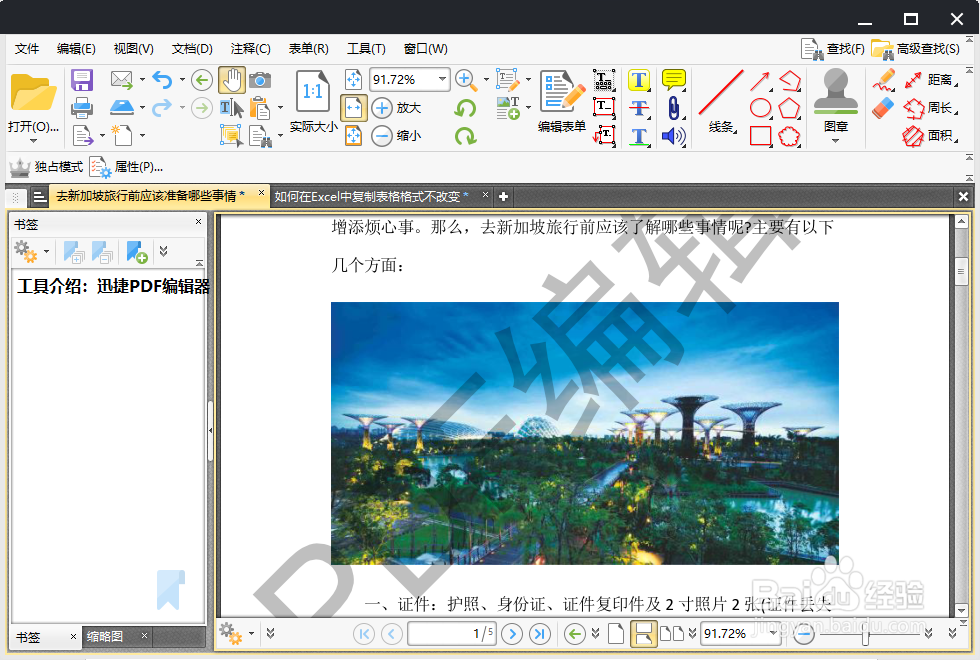Select the Typewriter text tool
This screenshot has height=660, width=980.
(x=604, y=80)
